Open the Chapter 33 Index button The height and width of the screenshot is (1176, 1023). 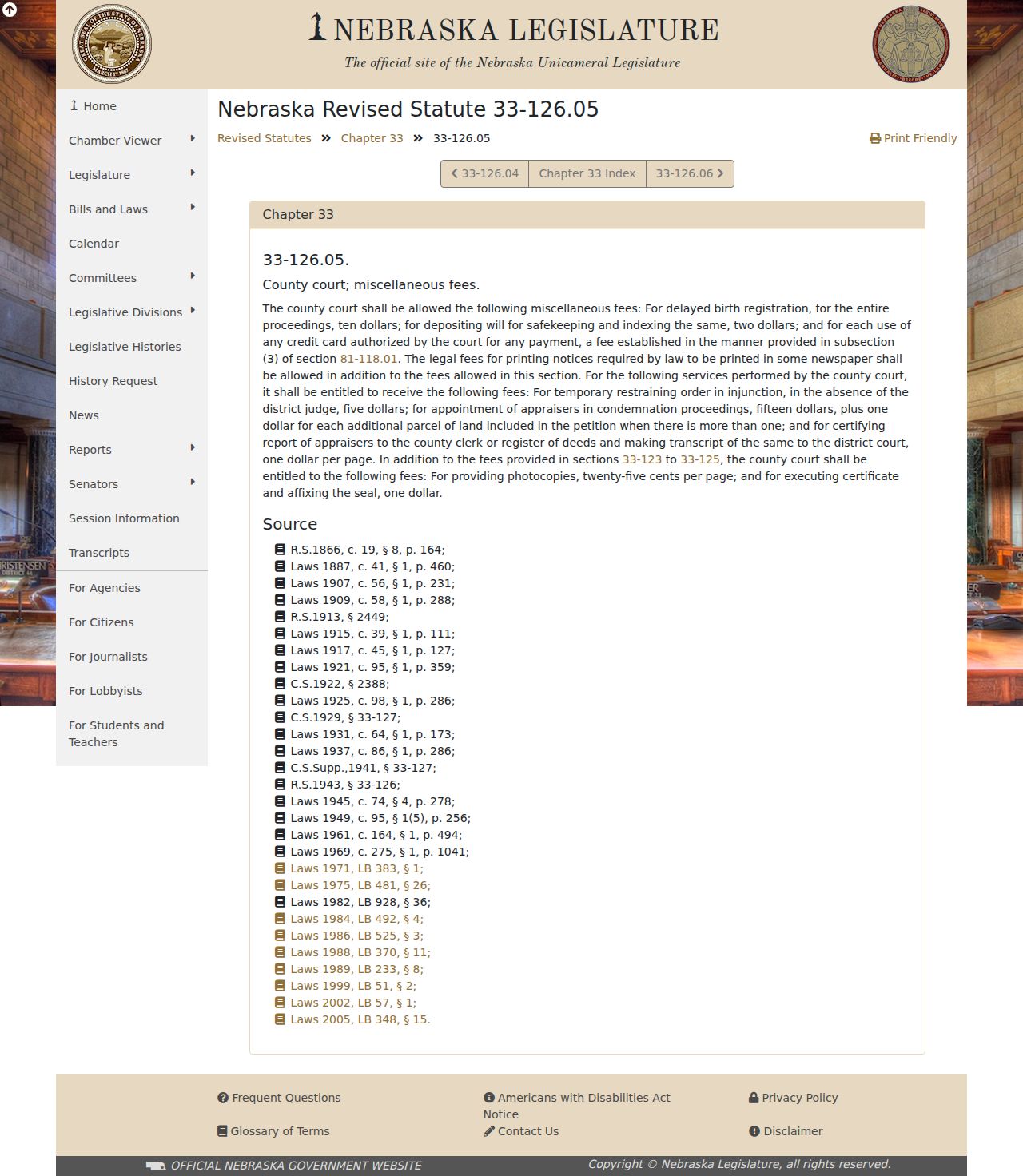587,173
